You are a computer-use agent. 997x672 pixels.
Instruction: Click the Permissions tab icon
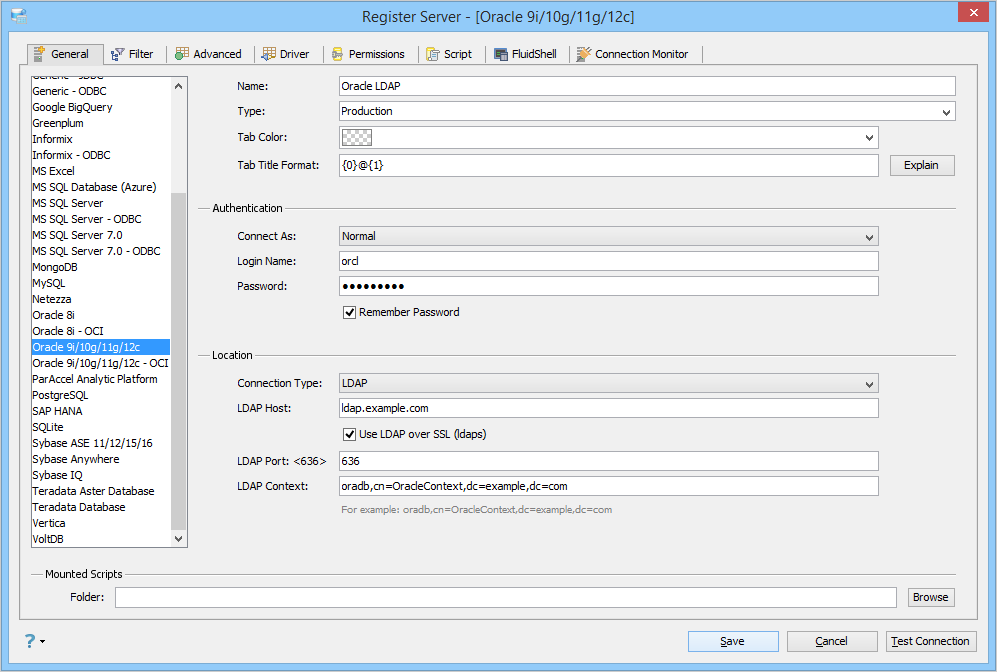tap(338, 54)
